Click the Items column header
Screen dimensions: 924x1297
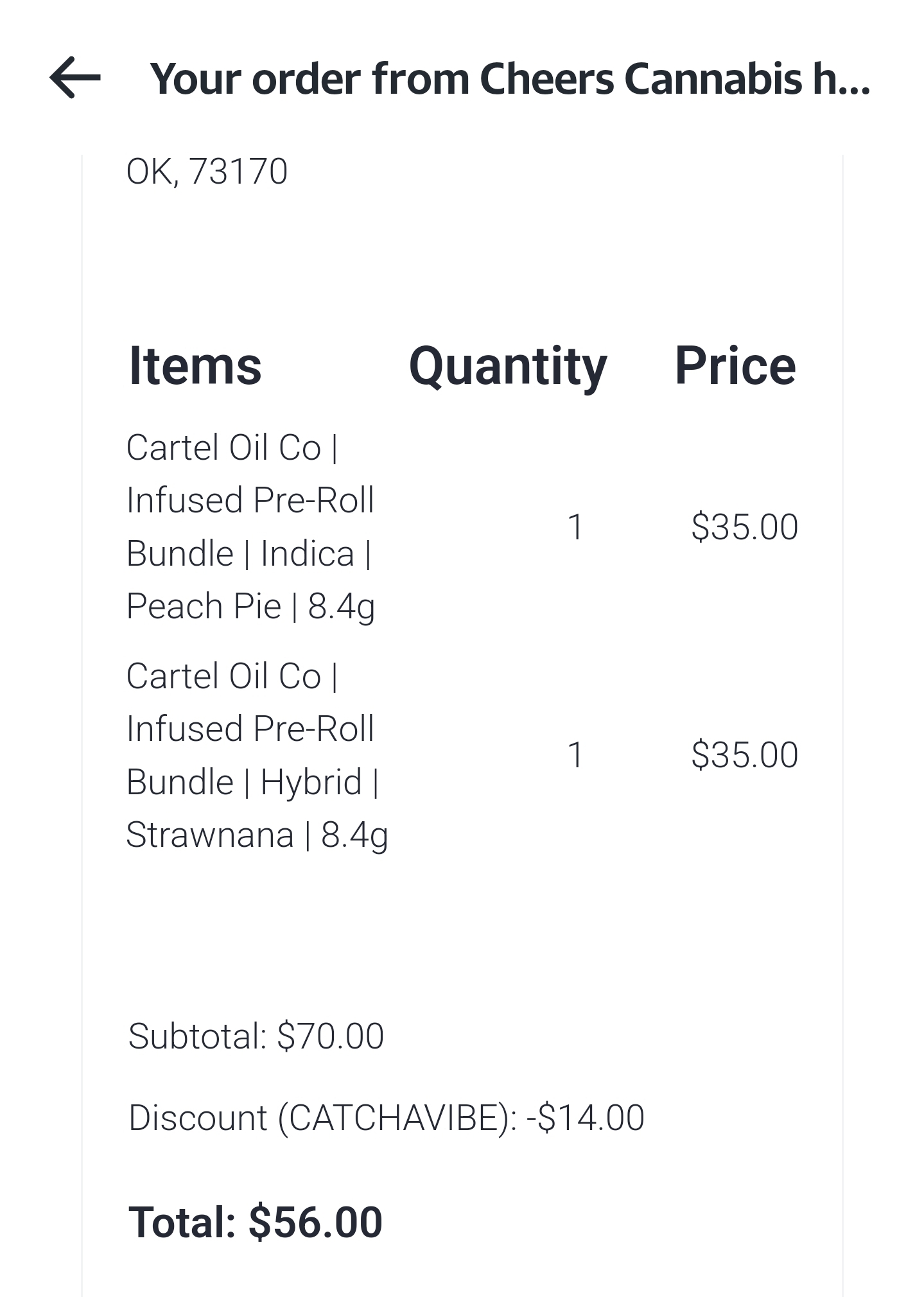(x=195, y=366)
